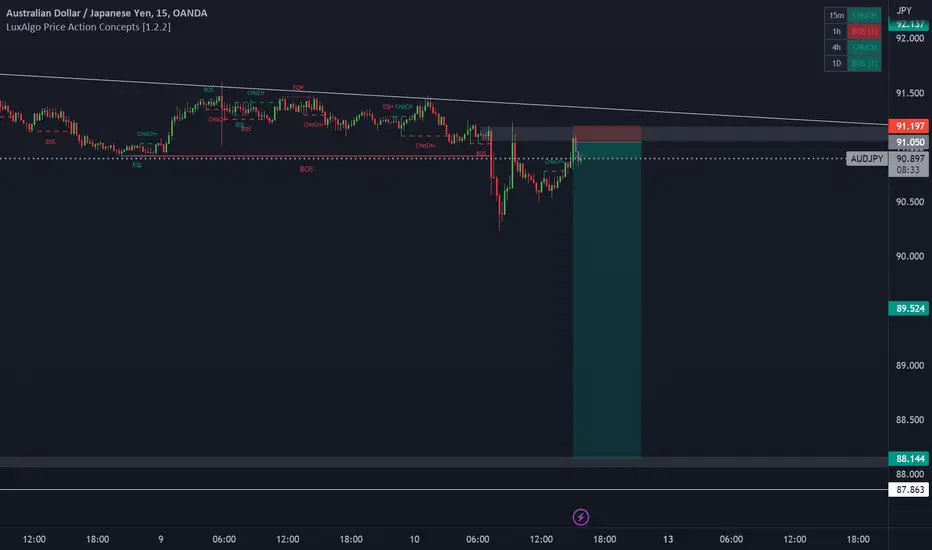The width and height of the screenshot is (932, 550).
Task: Click the 90.000 price axis label
Action: click(909, 256)
